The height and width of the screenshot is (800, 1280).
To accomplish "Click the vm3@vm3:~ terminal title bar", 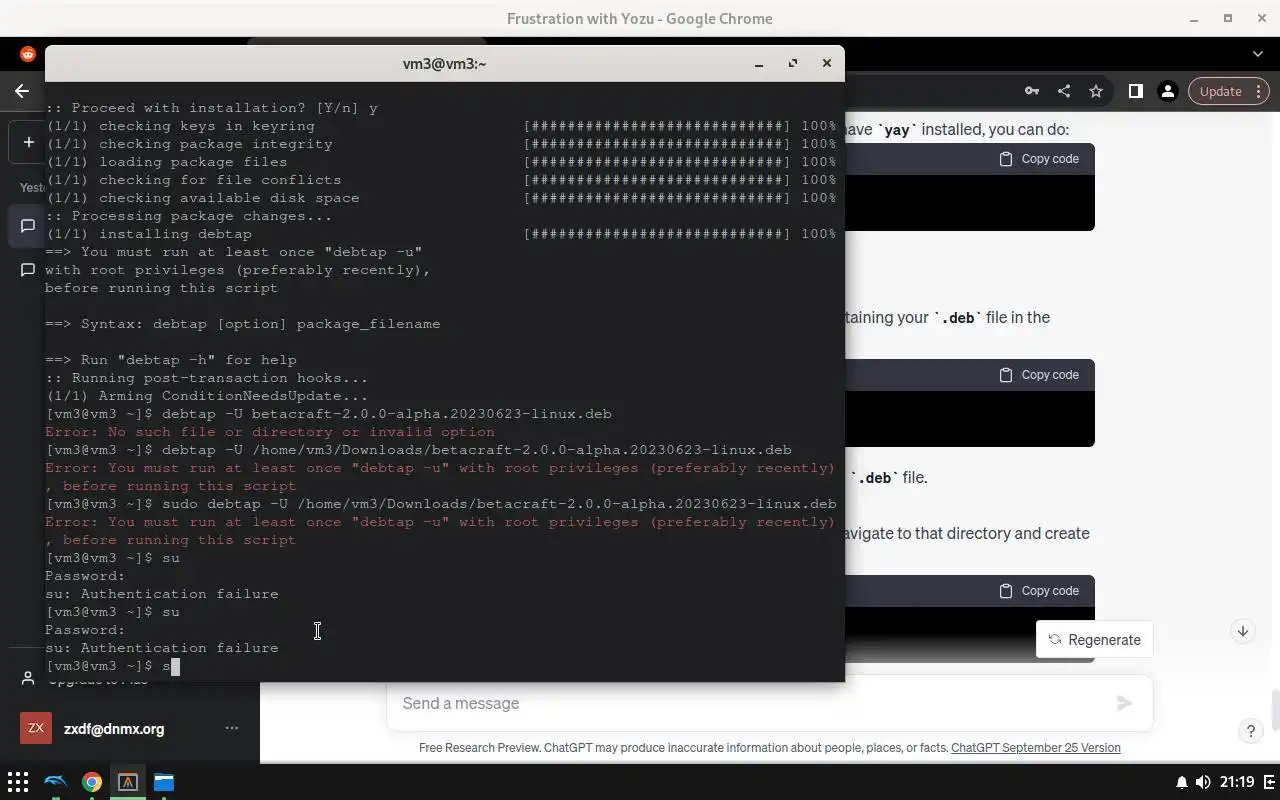I will point(444,63).
